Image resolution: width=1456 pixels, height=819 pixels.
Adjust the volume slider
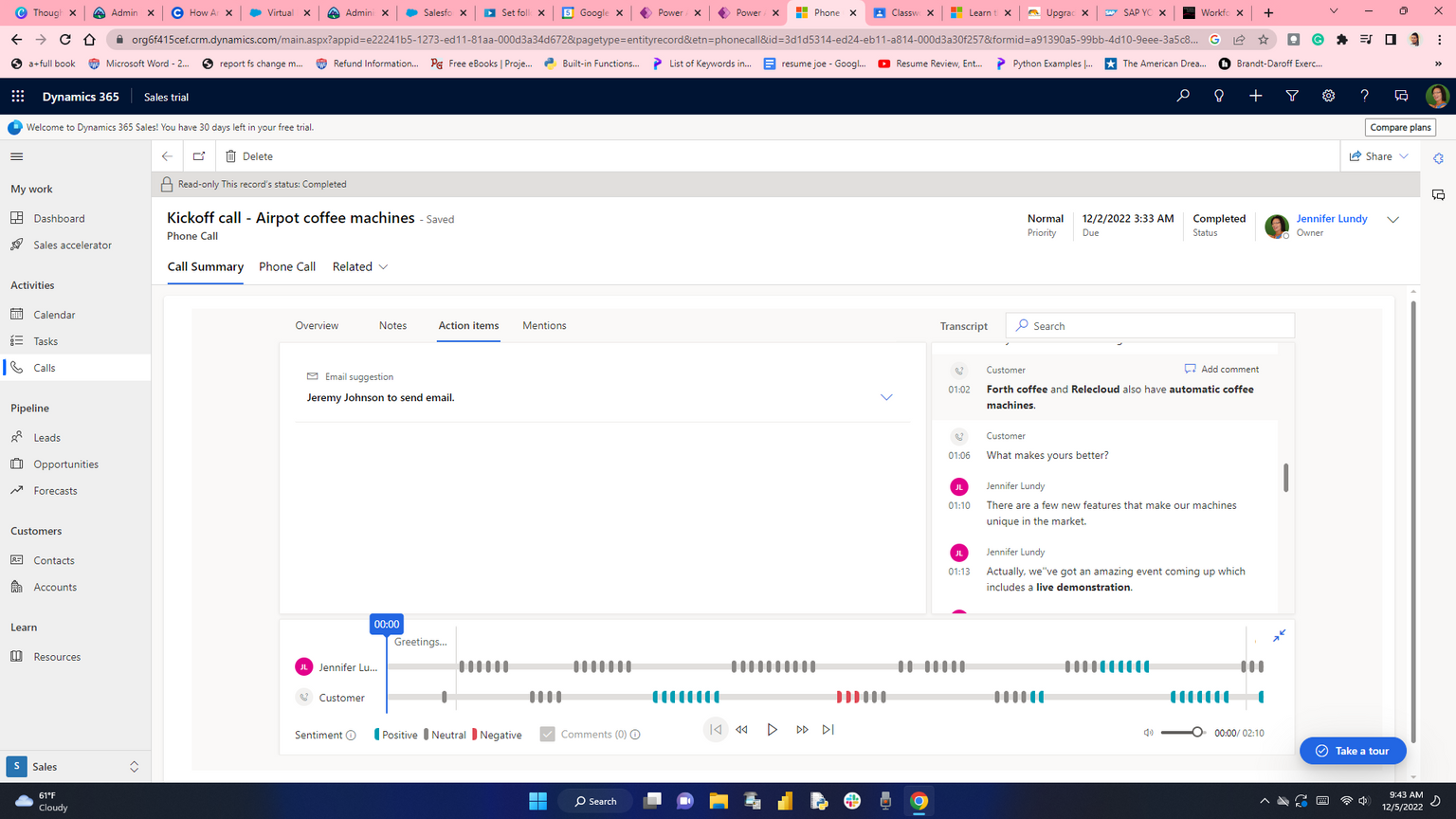(x=1197, y=733)
